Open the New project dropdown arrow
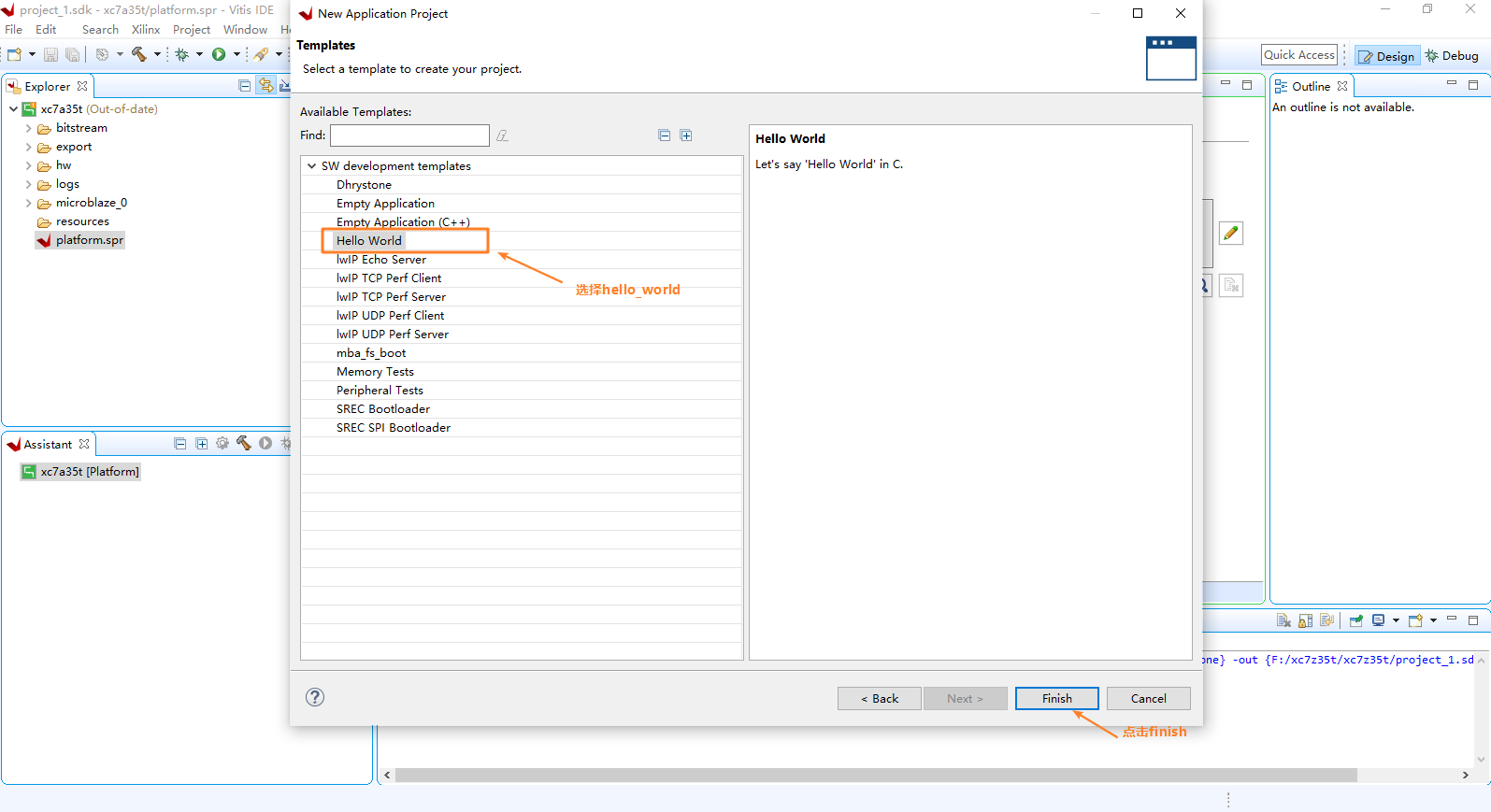The image size is (1491, 812). pos(32,54)
